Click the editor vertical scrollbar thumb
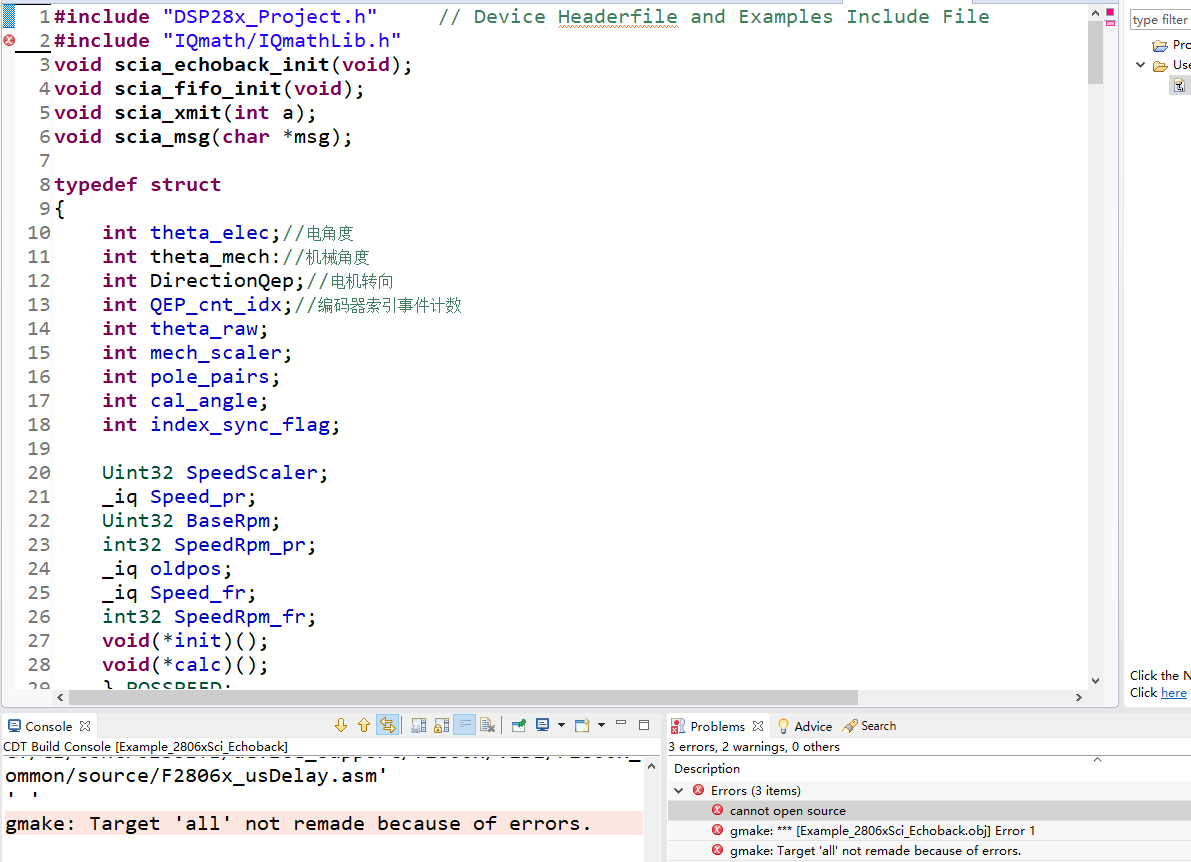 [x=1095, y=52]
